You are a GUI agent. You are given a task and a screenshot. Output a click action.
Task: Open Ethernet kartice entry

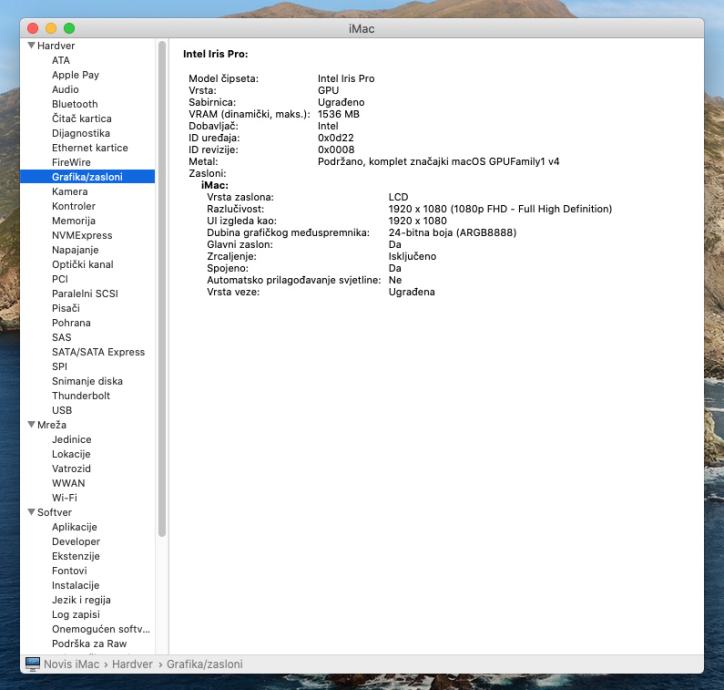click(x=90, y=148)
